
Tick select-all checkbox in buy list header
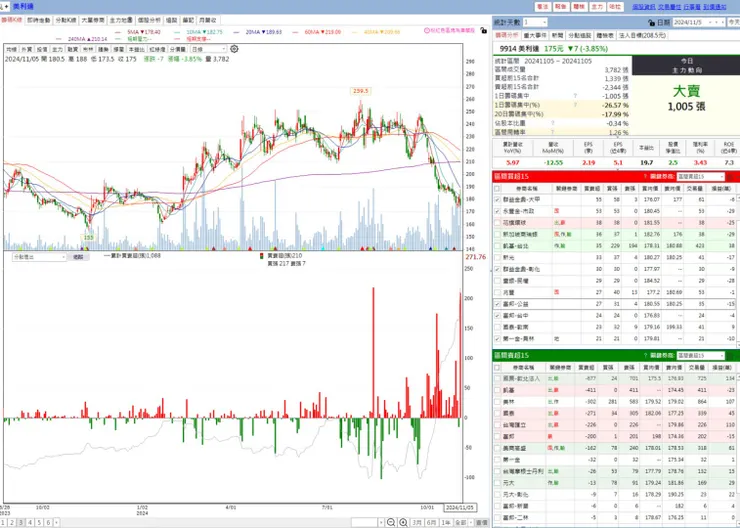pos(497,188)
